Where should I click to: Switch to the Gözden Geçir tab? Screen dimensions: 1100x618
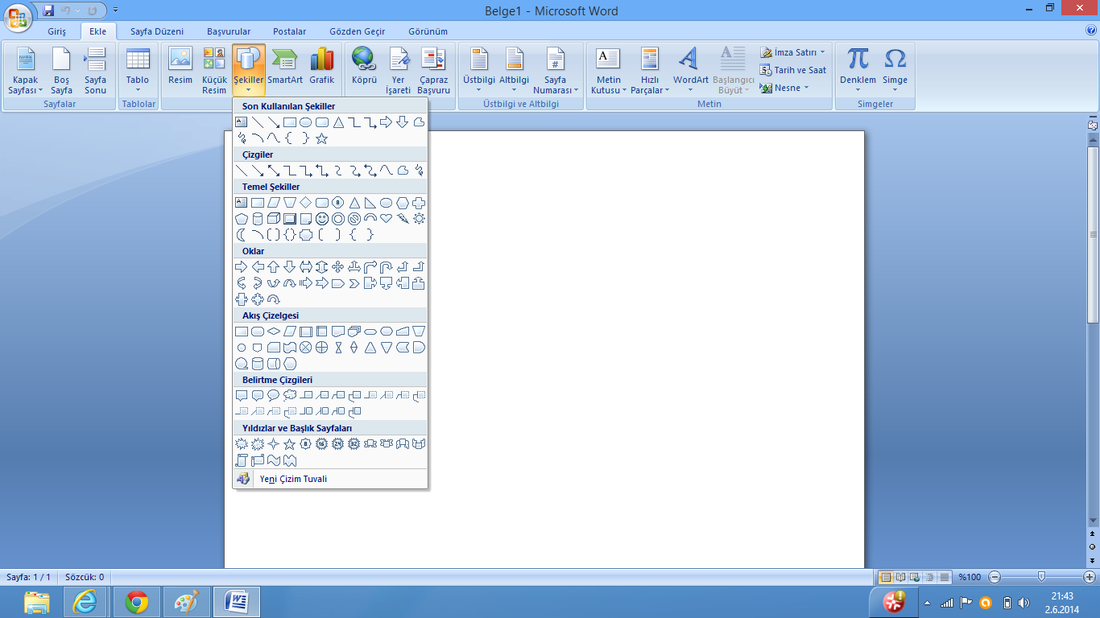(x=357, y=32)
